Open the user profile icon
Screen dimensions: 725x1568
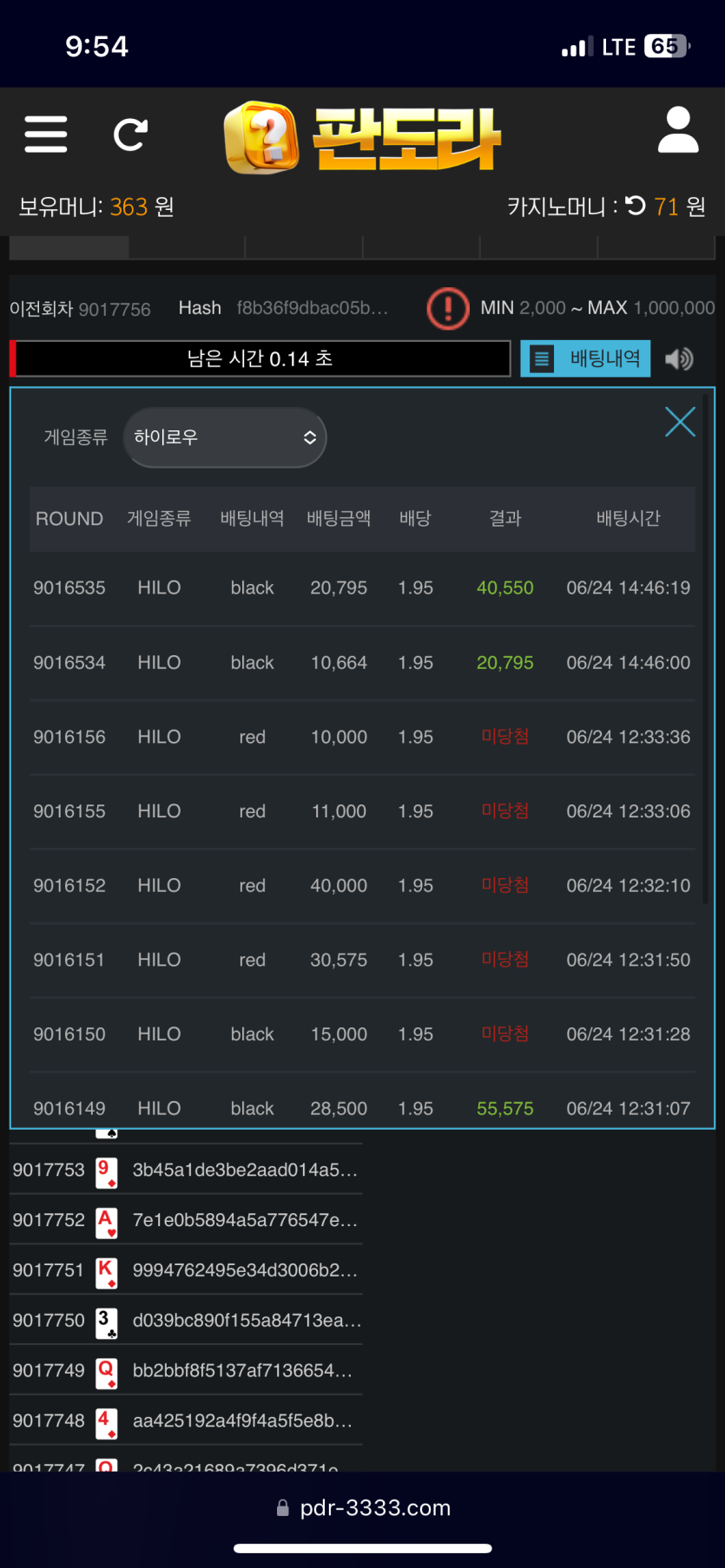point(677,131)
